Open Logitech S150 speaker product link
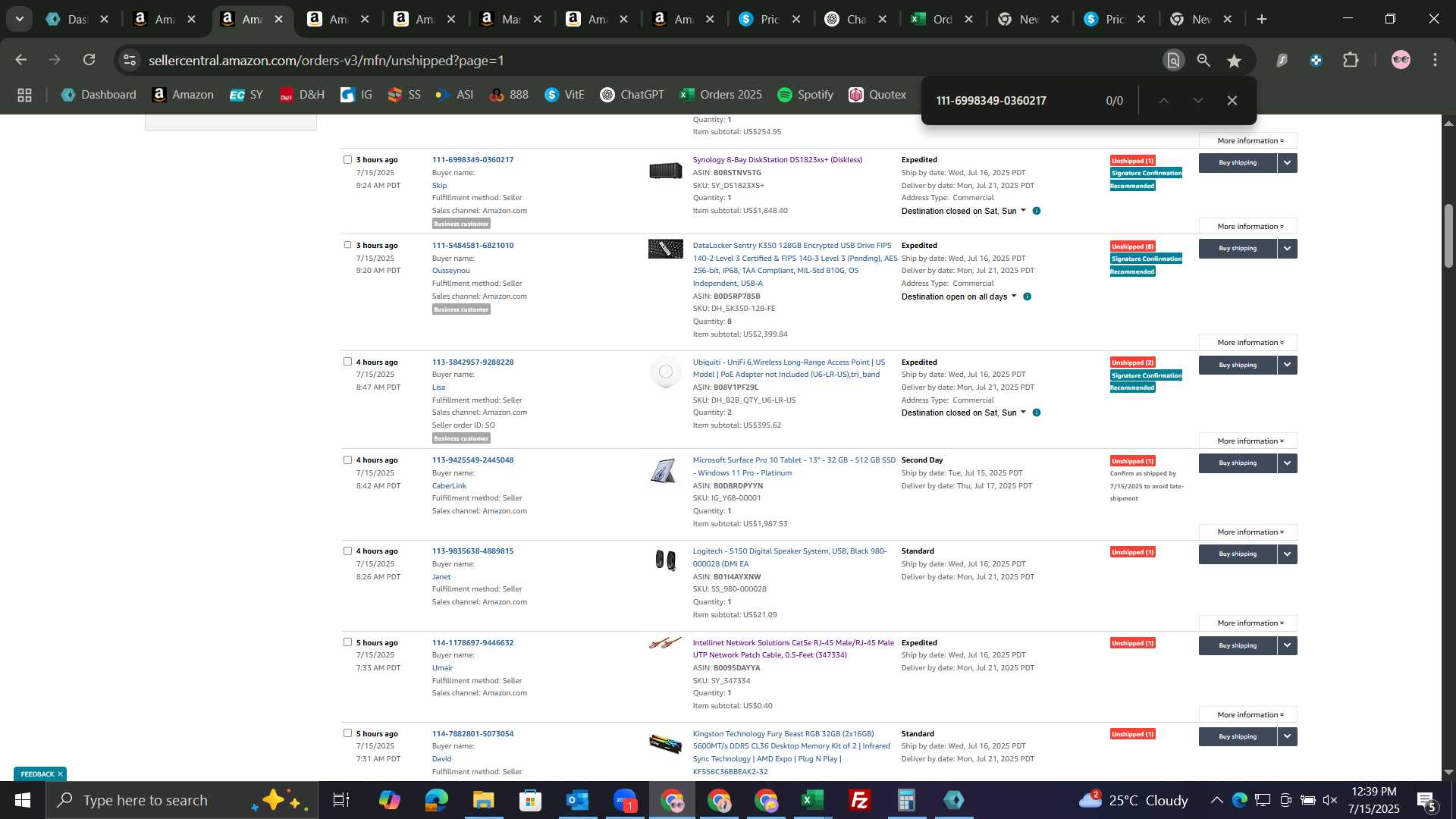 pyautogui.click(x=789, y=557)
